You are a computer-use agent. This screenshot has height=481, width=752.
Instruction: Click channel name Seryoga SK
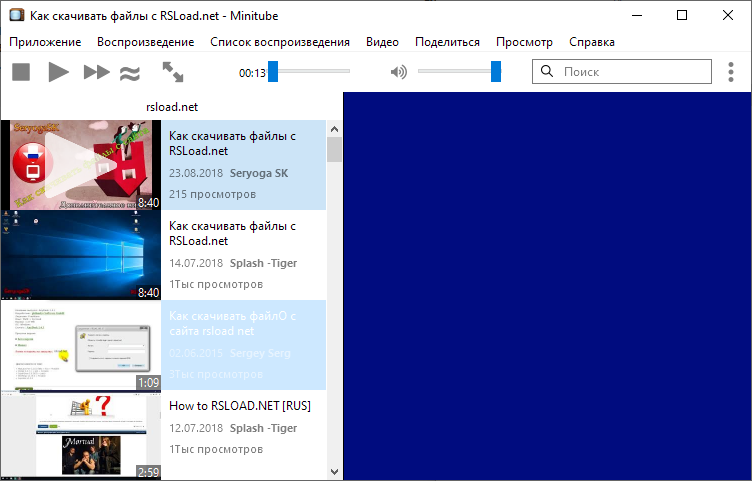[259, 173]
